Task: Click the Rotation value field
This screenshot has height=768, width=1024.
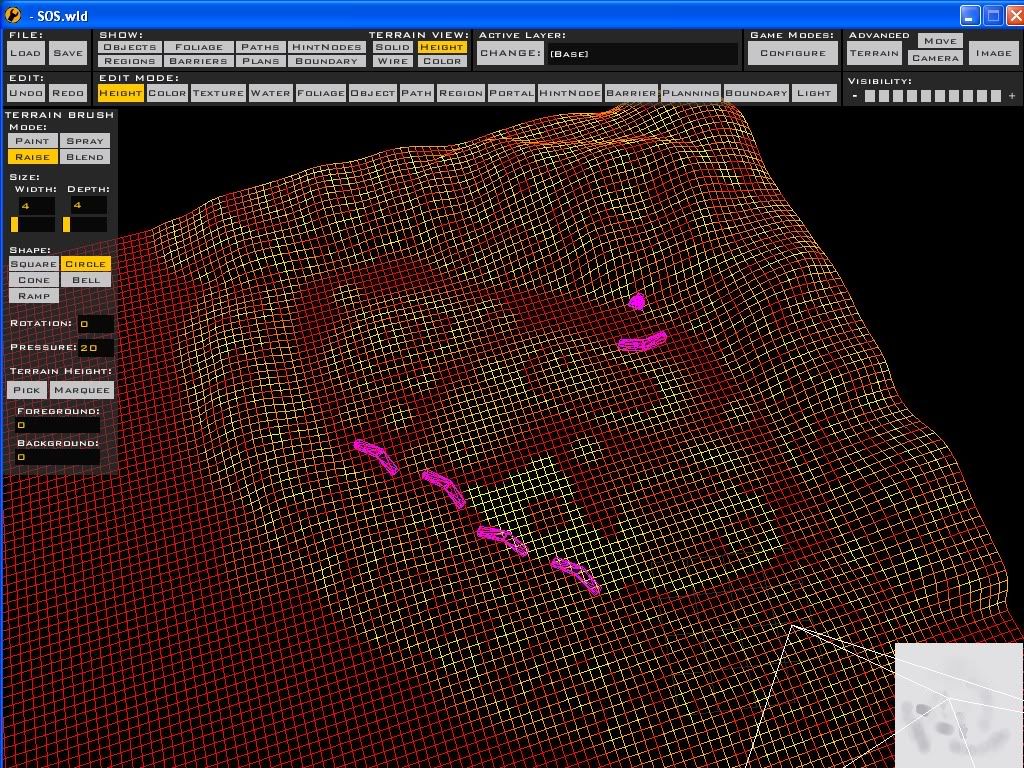Action: tap(95, 323)
